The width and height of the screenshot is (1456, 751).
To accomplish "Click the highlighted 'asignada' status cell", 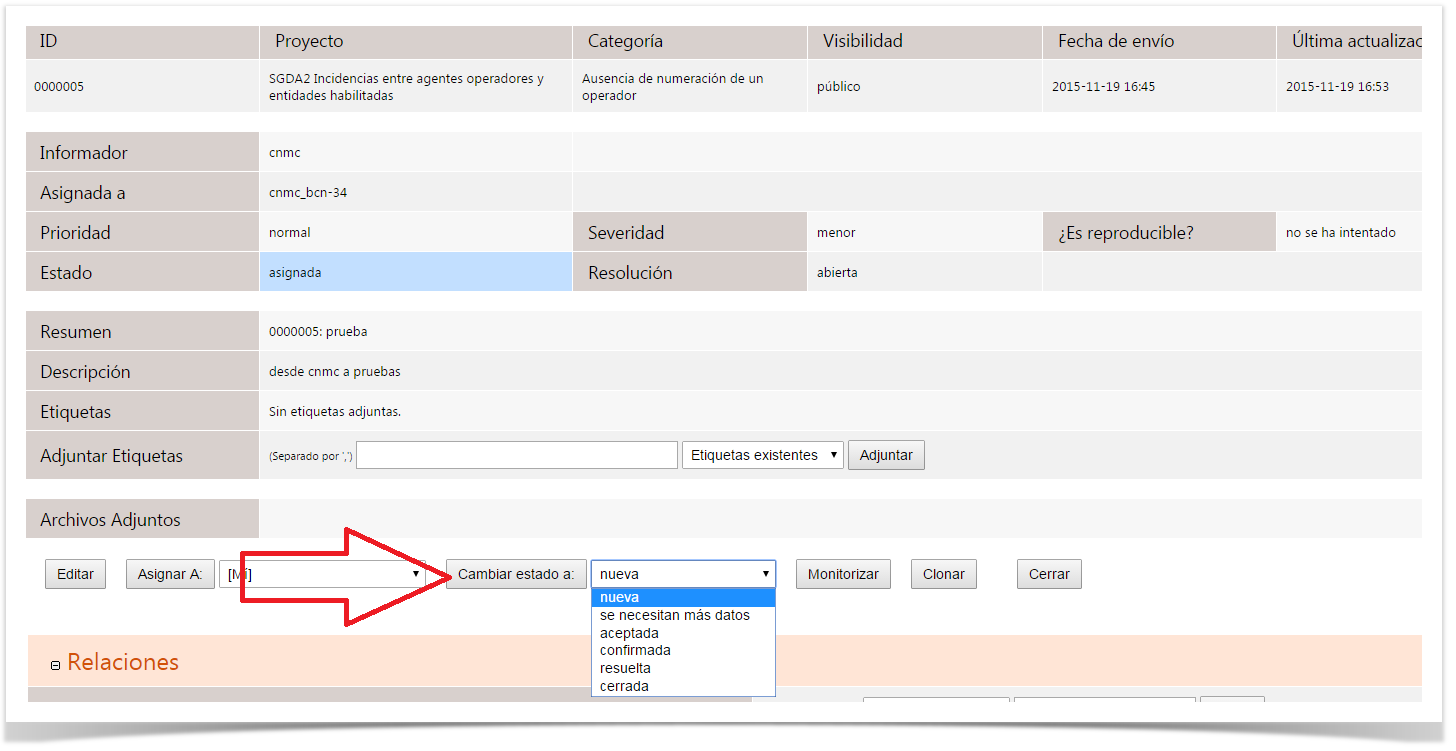I will (415, 272).
